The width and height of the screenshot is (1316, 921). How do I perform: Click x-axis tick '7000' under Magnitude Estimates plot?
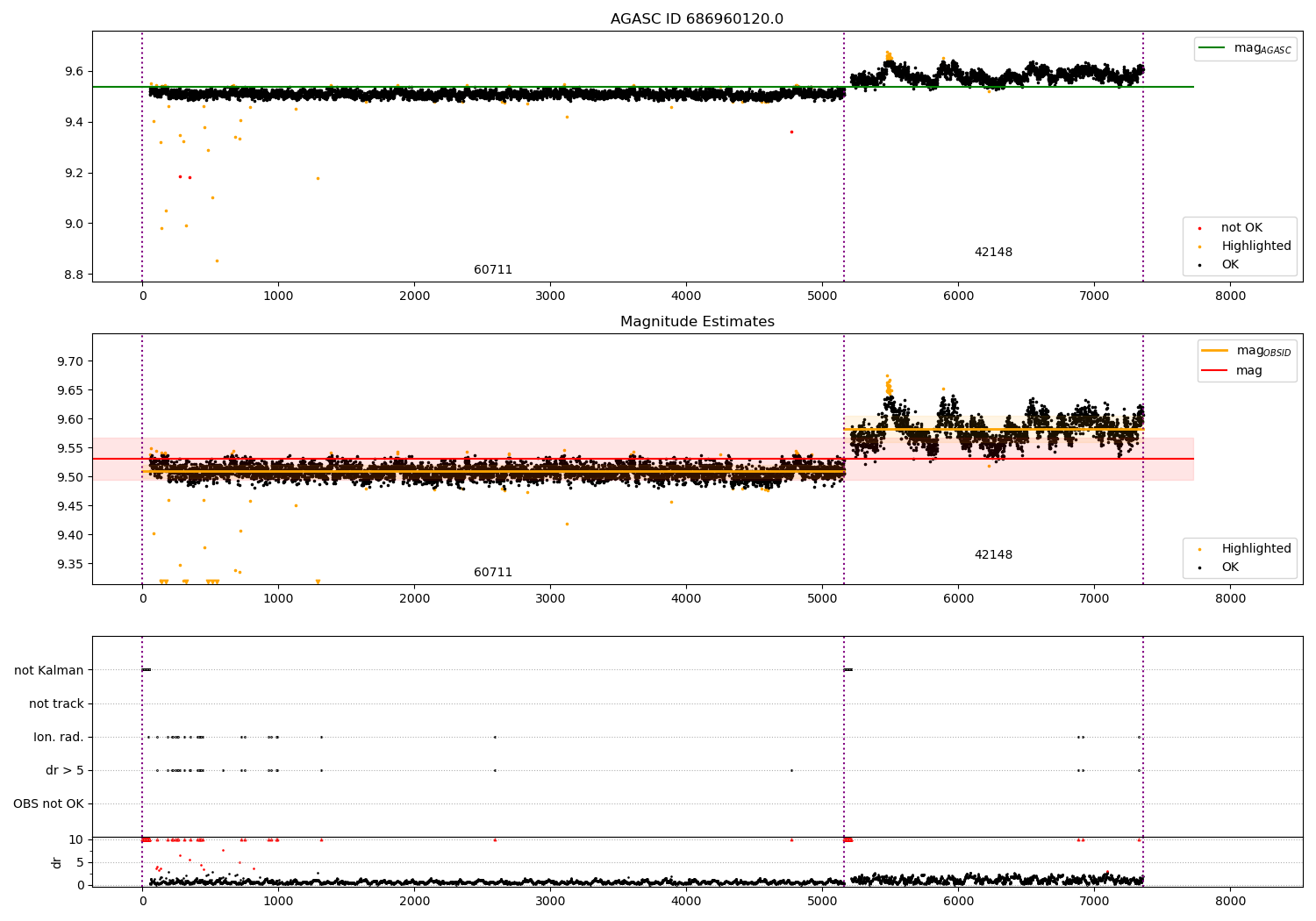pyautogui.click(x=1094, y=599)
